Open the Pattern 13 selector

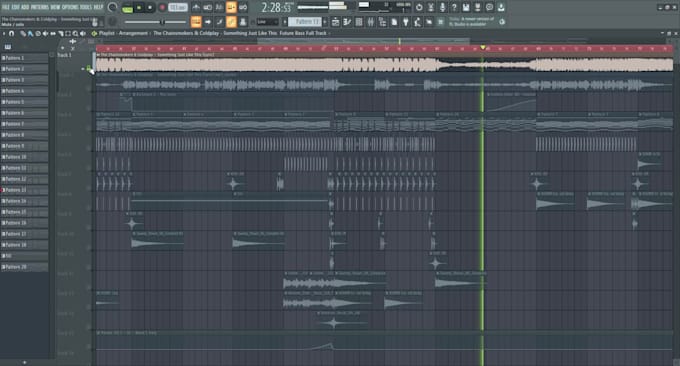pyautogui.click(x=304, y=22)
